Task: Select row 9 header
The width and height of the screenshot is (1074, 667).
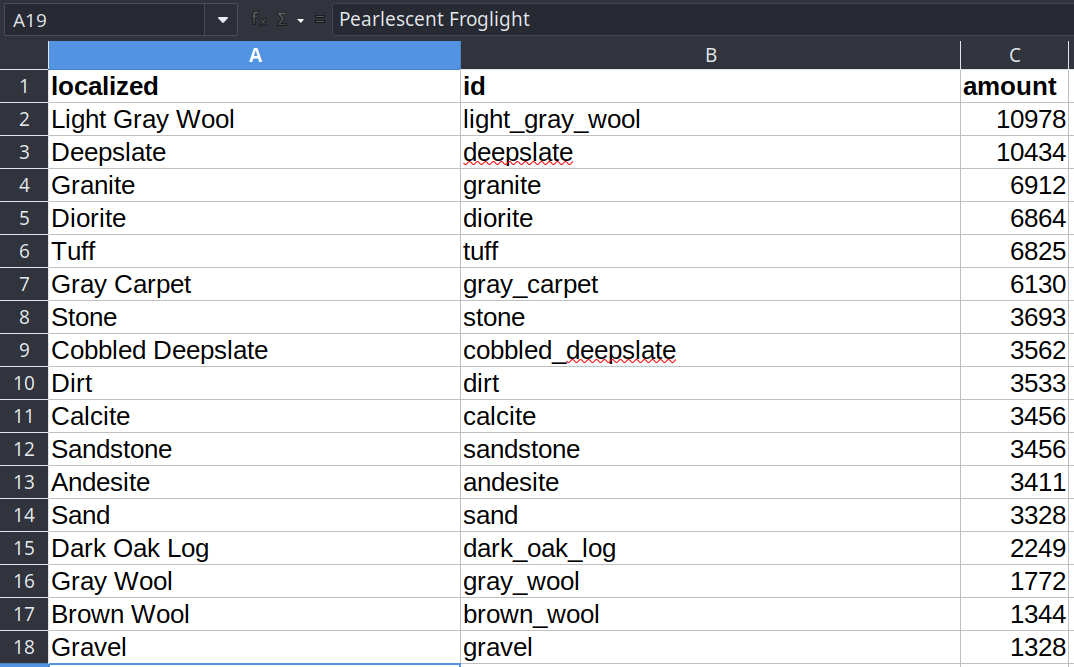Action: pyautogui.click(x=24, y=350)
